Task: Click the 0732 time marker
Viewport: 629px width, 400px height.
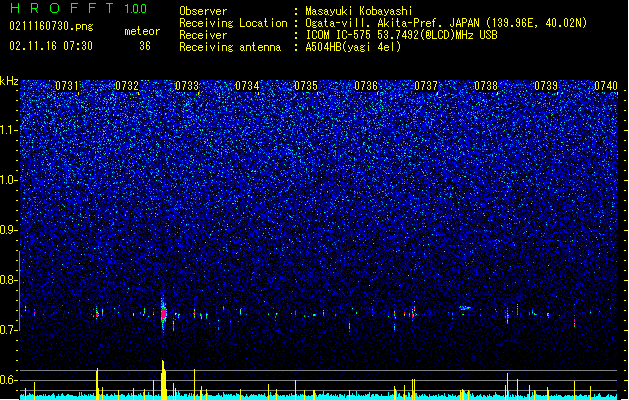Action: 127,86
